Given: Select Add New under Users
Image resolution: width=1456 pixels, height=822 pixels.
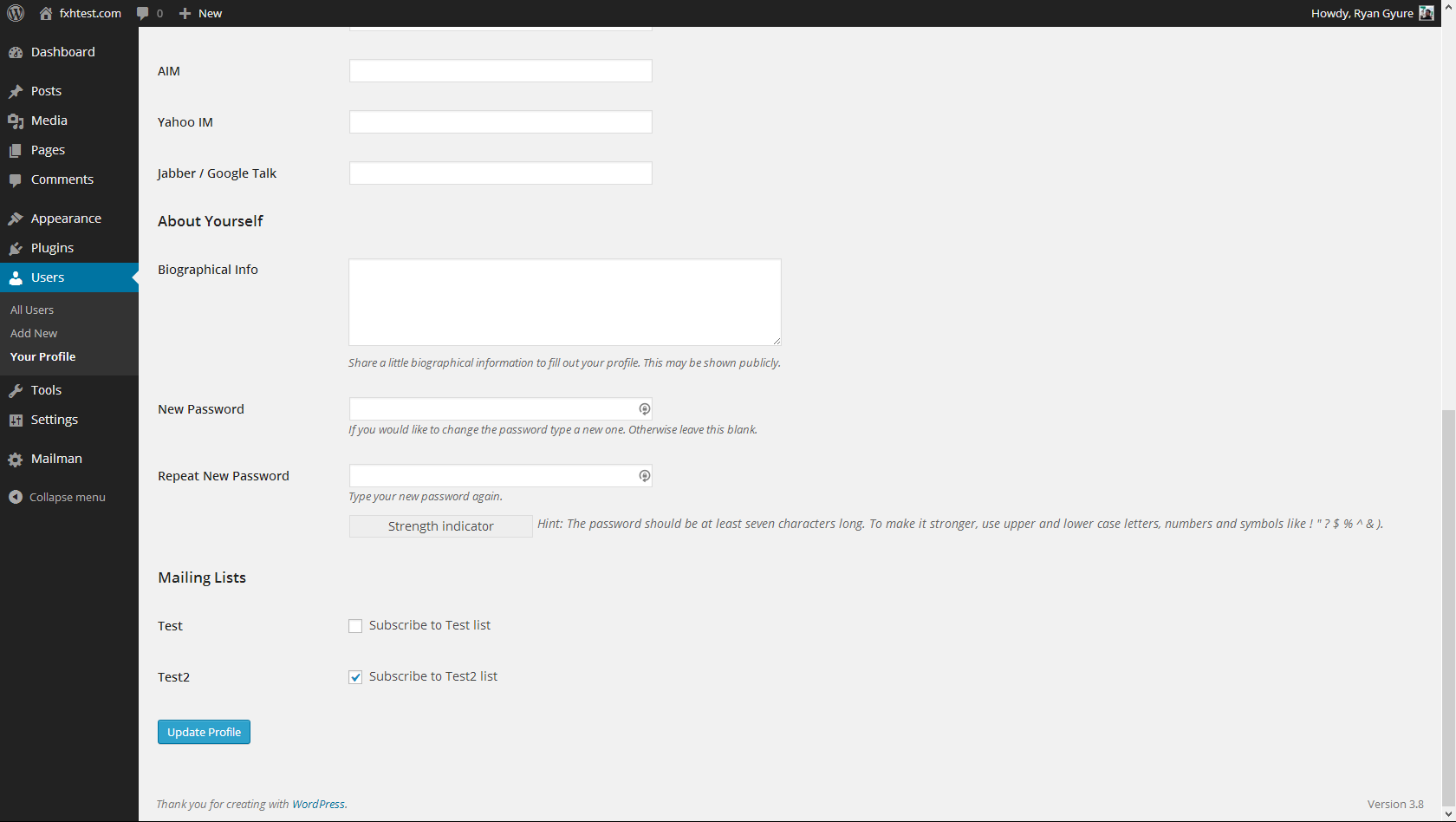Looking at the screenshot, I should click(x=34, y=333).
